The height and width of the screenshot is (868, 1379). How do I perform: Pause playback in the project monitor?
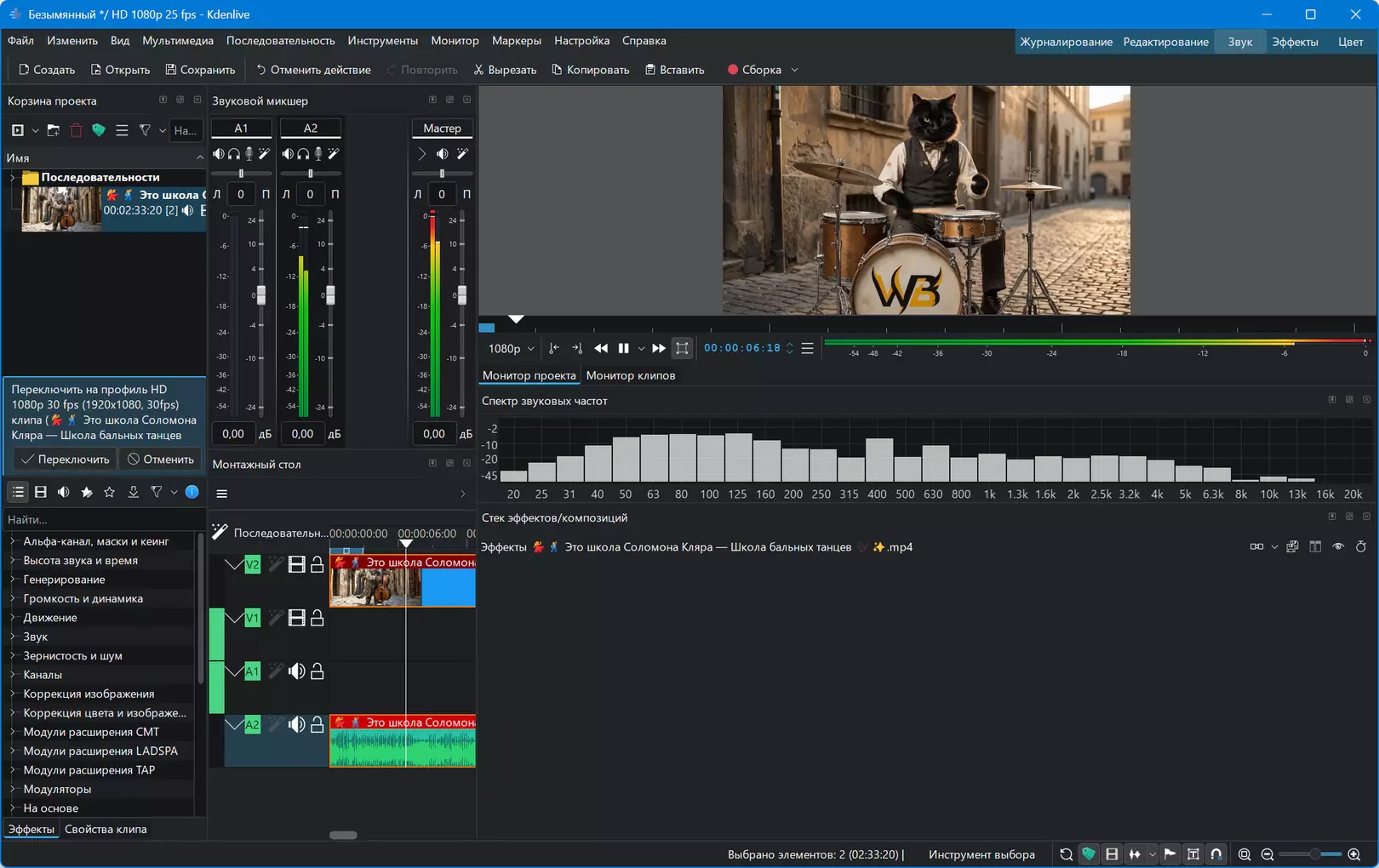[623, 348]
